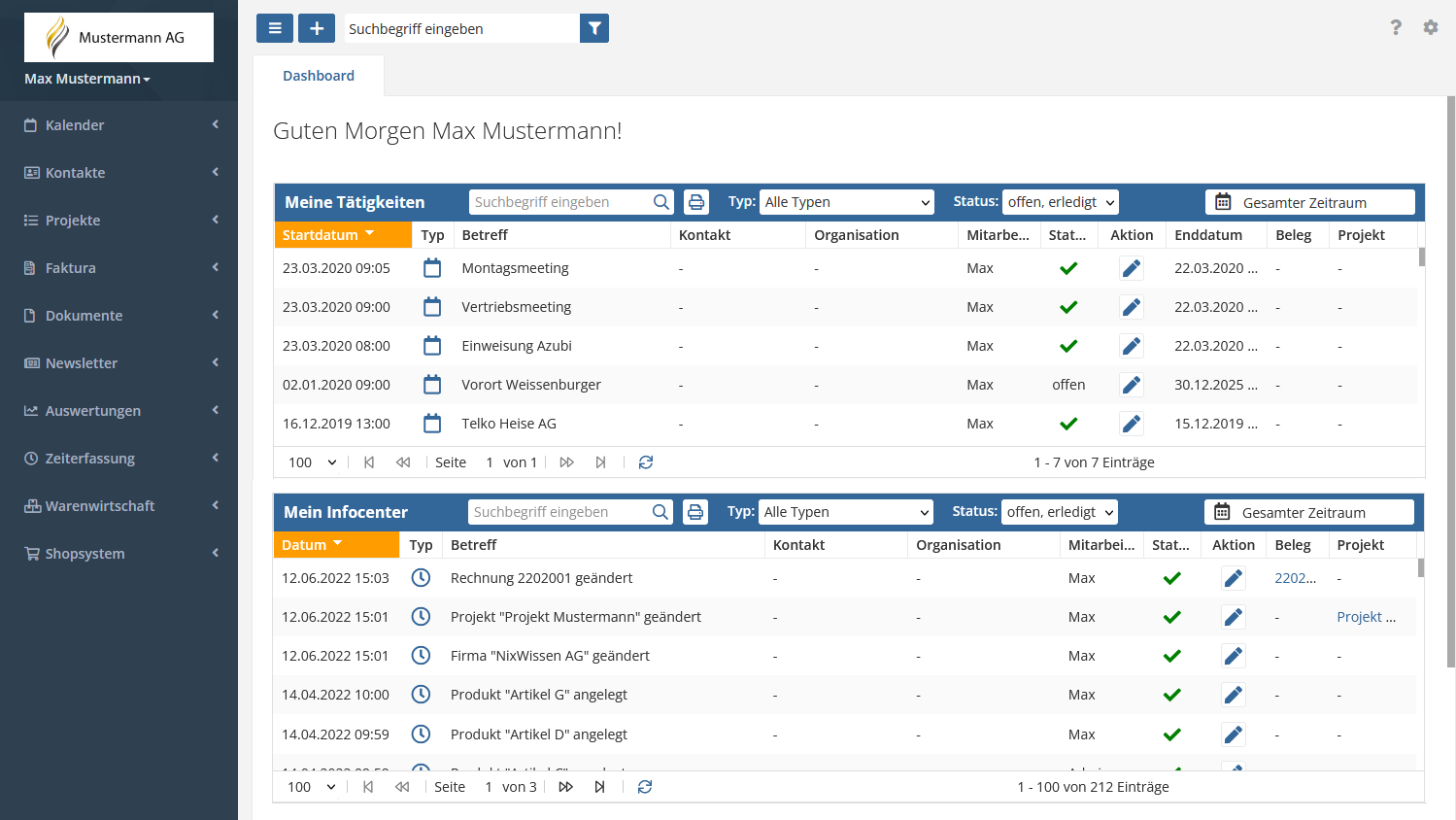The height and width of the screenshot is (820, 1456).
Task: Refresh the Meine Tätigkeiten table
Action: 646,462
